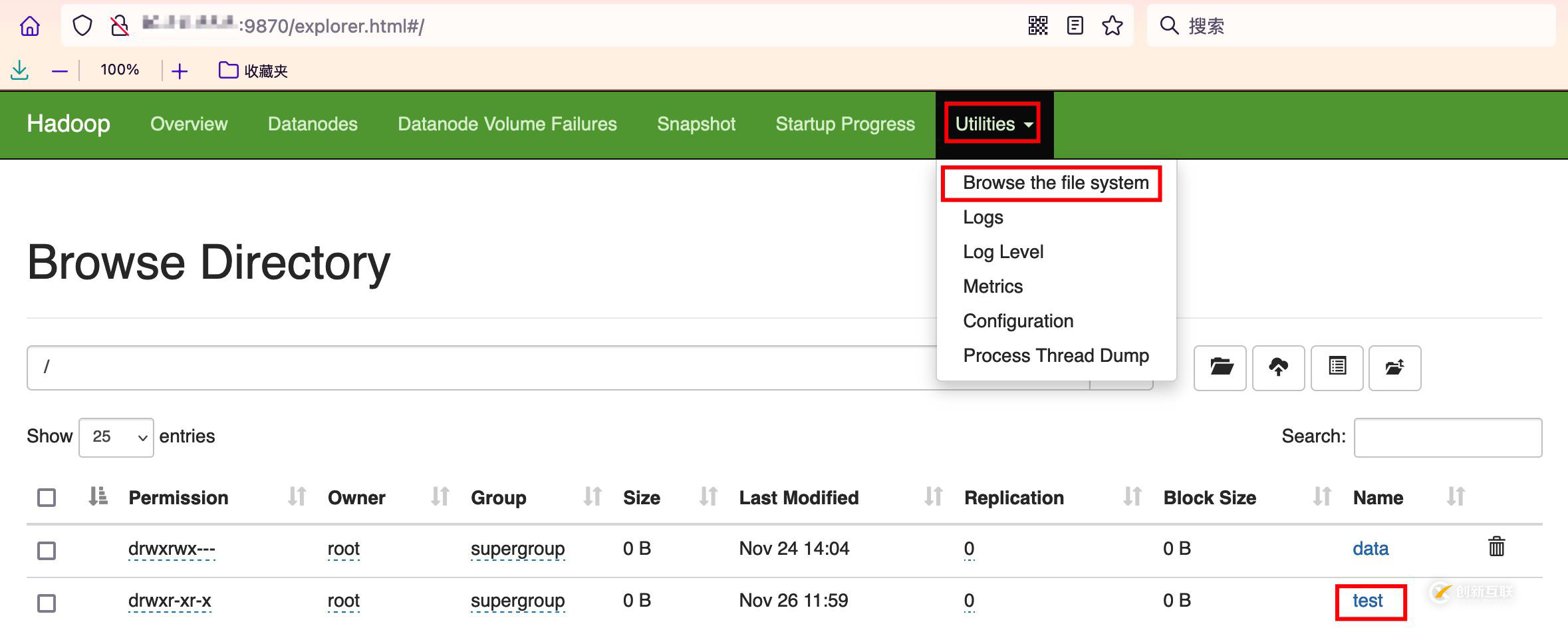
Task: Sort the table by Last Modified column
Action: tap(799, 498)
